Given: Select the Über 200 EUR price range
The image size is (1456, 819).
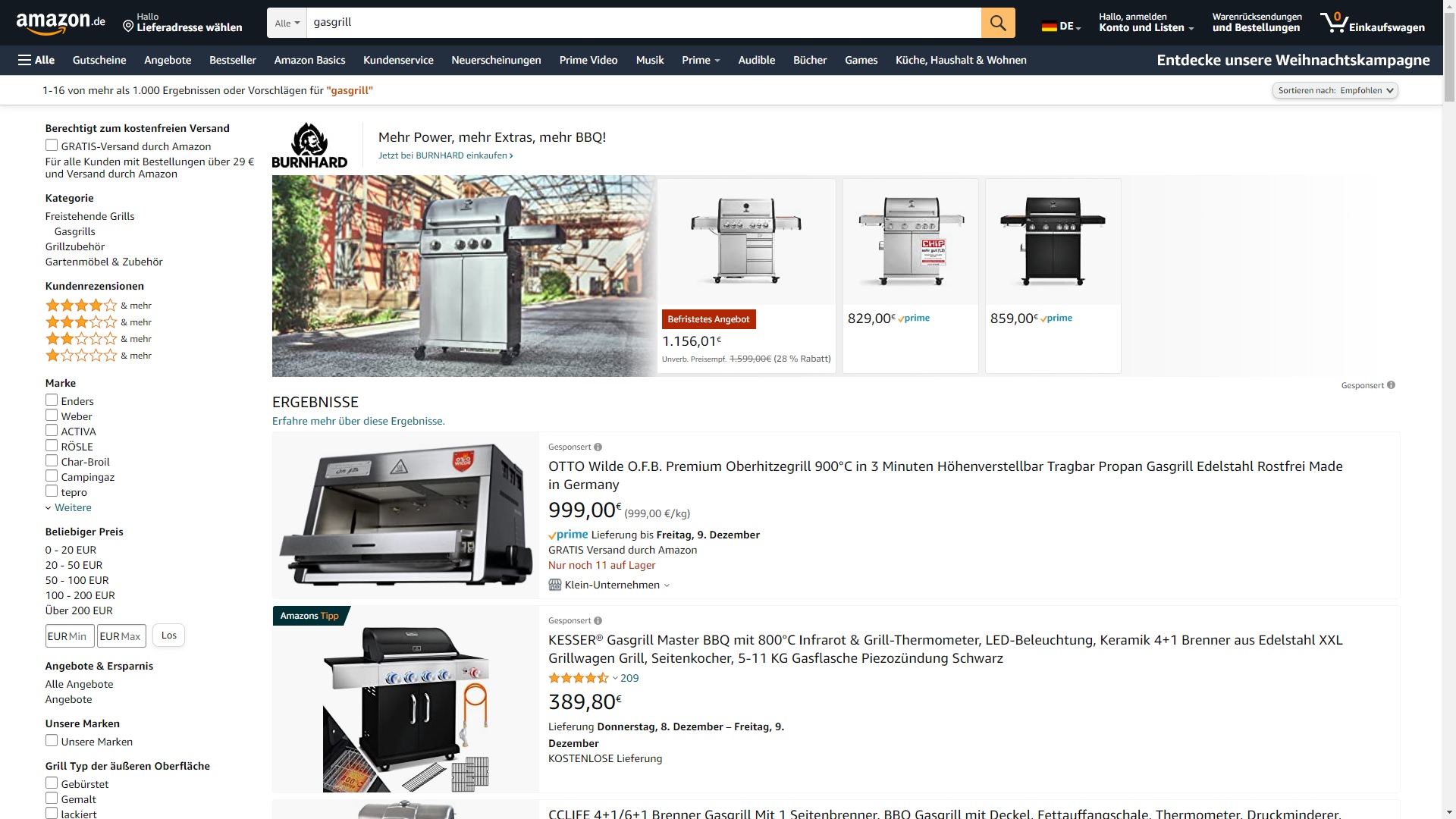Looking at the screenshot, I should pyautogui.click(x=79, y=610).
